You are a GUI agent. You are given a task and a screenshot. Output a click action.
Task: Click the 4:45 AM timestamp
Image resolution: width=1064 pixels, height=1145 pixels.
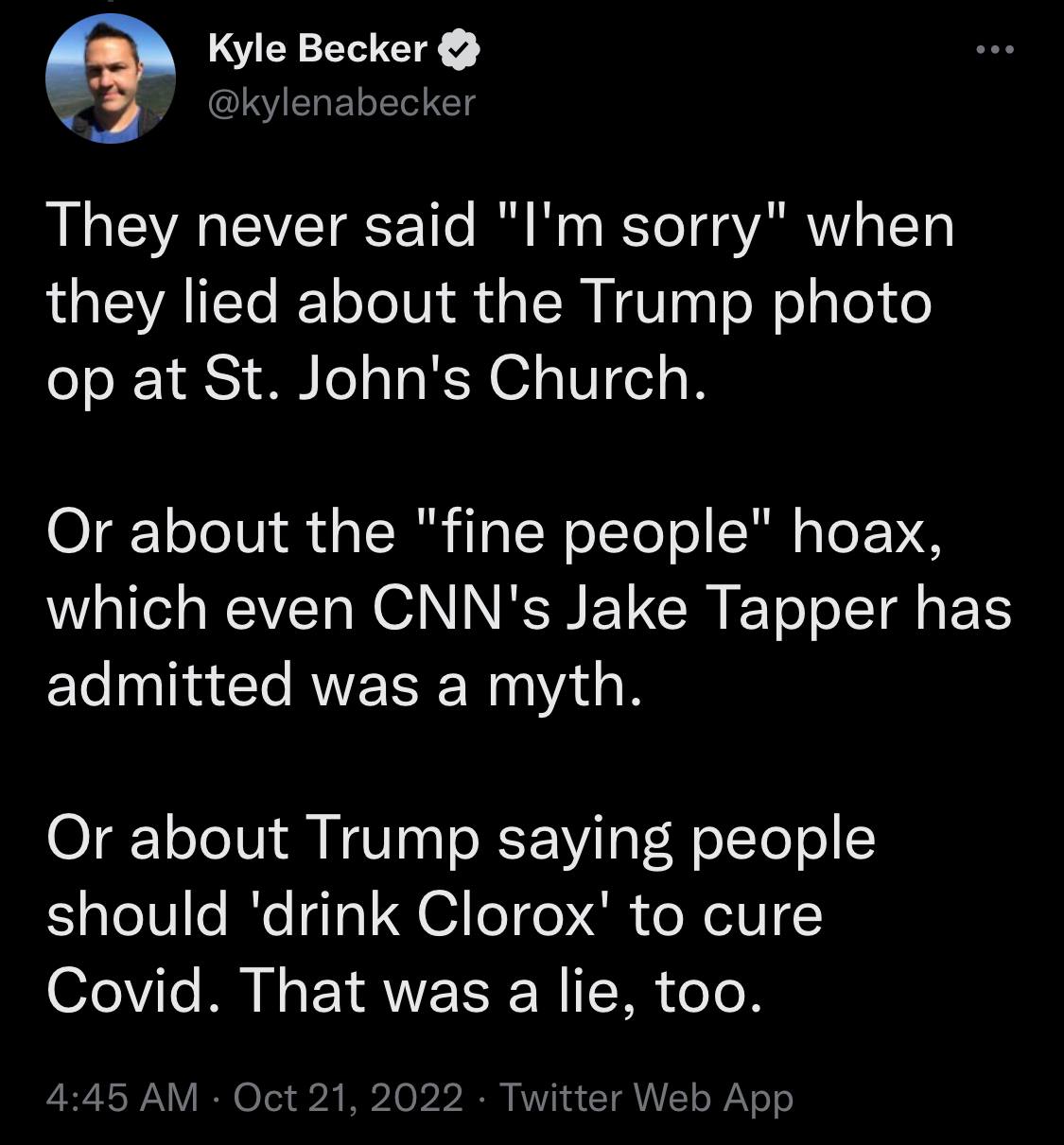[x=122, y=1098]
